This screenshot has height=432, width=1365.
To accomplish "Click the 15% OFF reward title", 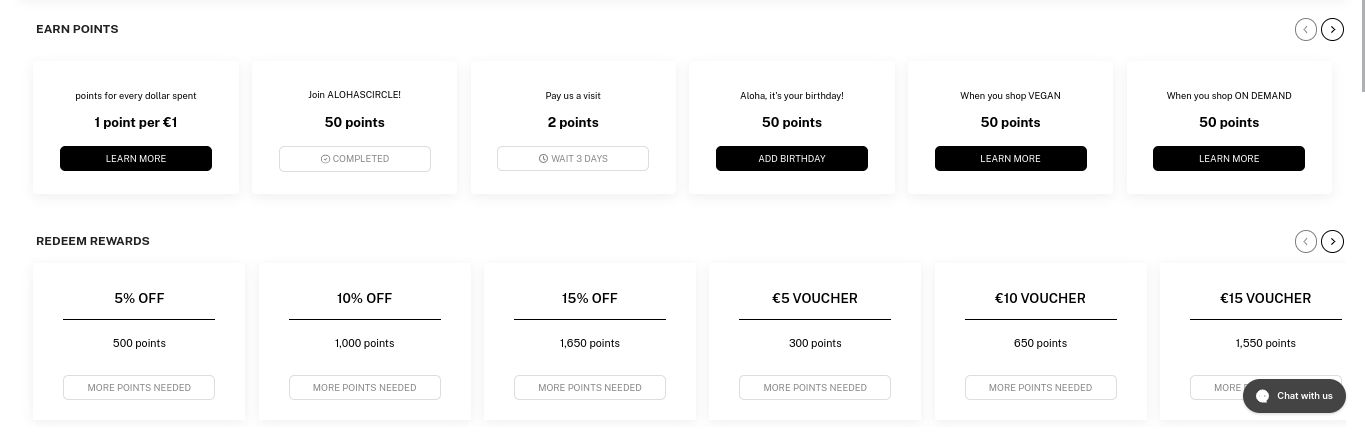I will (x=590, y=298).
